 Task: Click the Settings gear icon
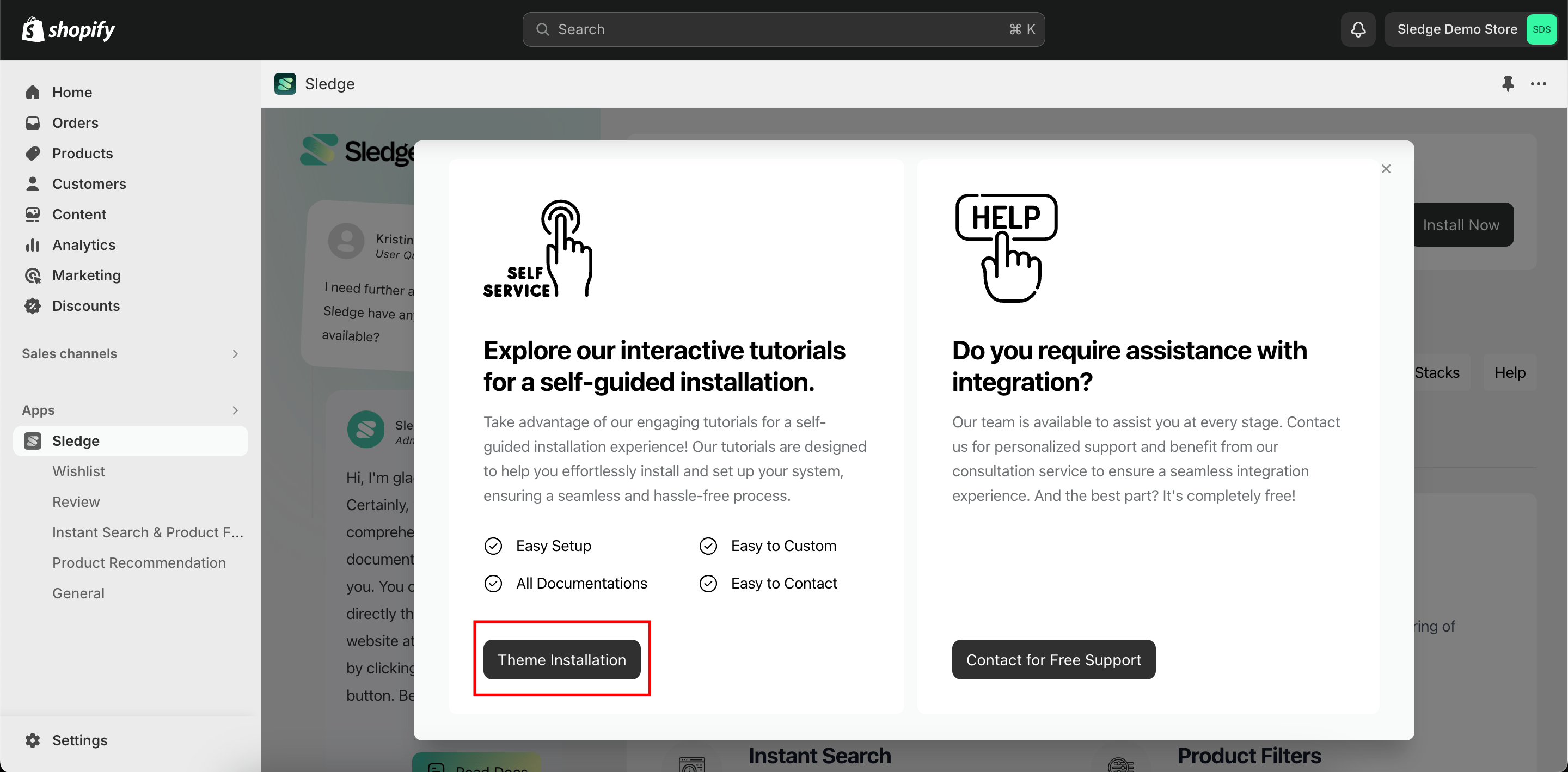(x=33, y=740)
